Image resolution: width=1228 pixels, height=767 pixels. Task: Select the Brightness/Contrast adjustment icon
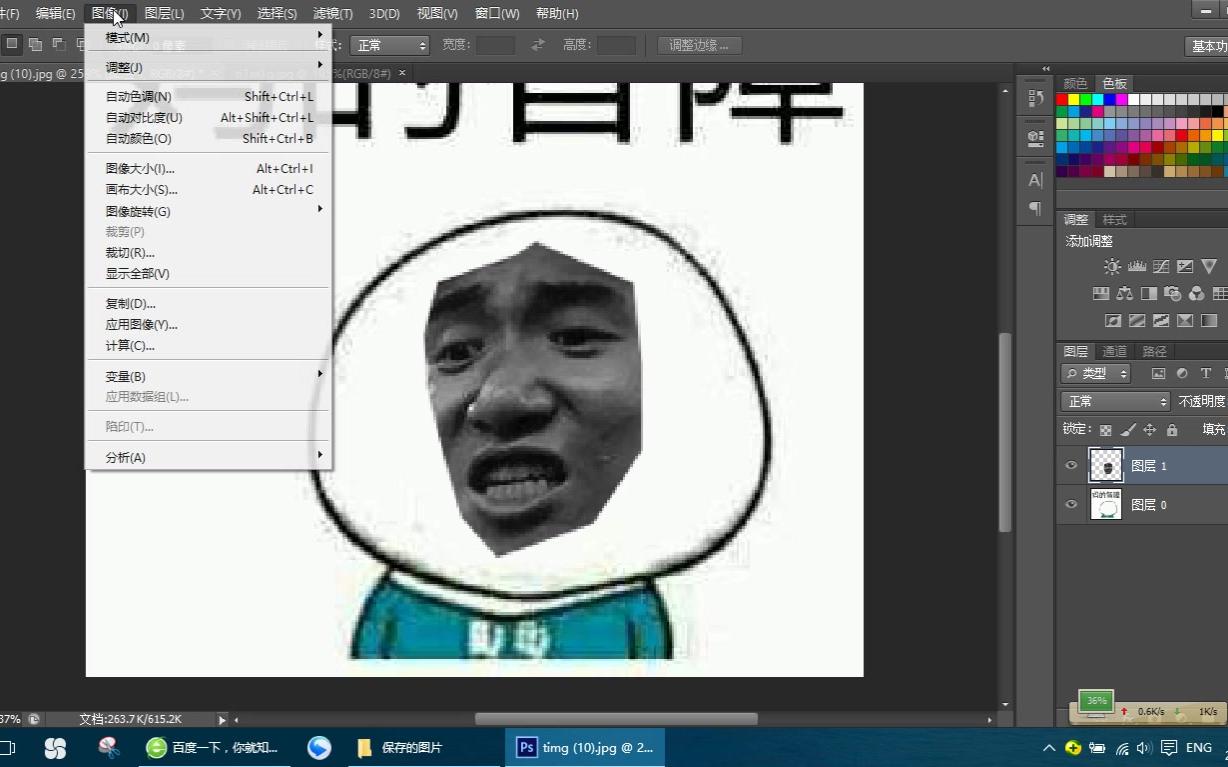pyautogui.click(x=1112, y=266)
